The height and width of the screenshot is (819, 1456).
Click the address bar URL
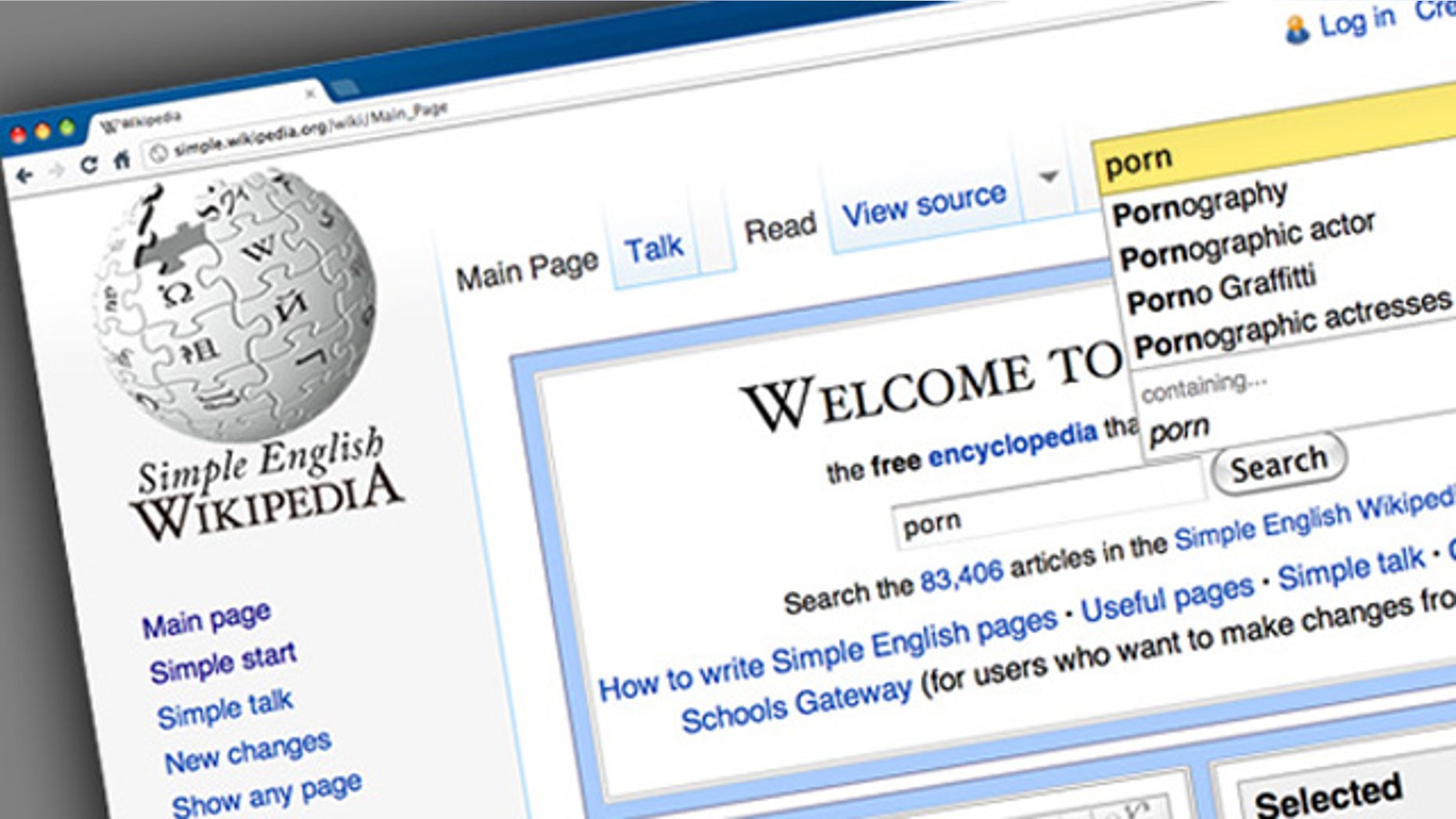[x=310, y=129]
